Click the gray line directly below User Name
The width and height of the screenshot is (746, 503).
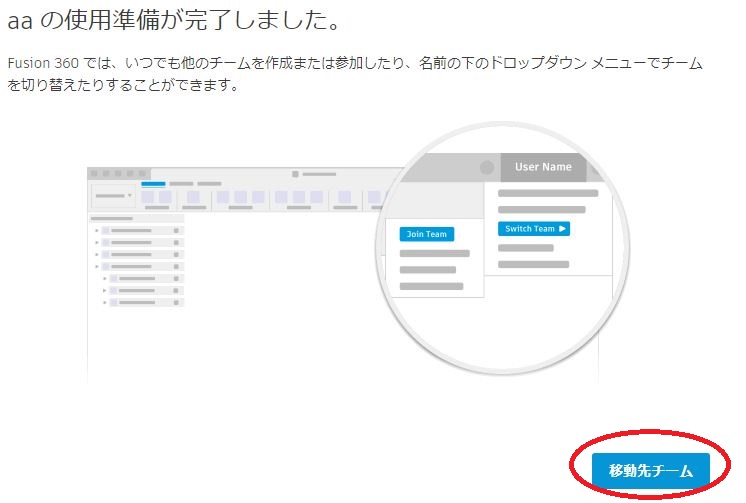pos(548,193)
